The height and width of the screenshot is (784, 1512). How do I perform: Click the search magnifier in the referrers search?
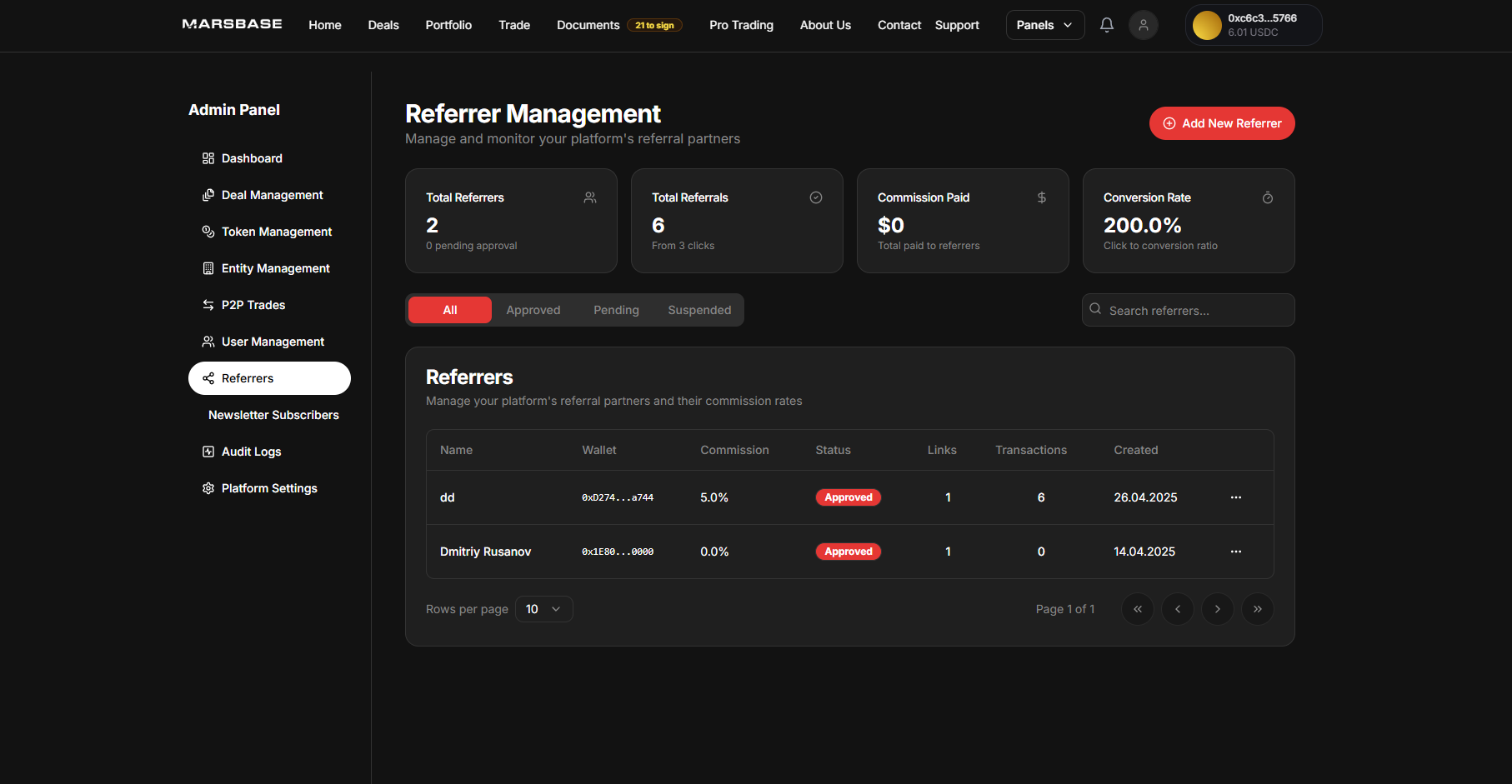click(1095, 309)
